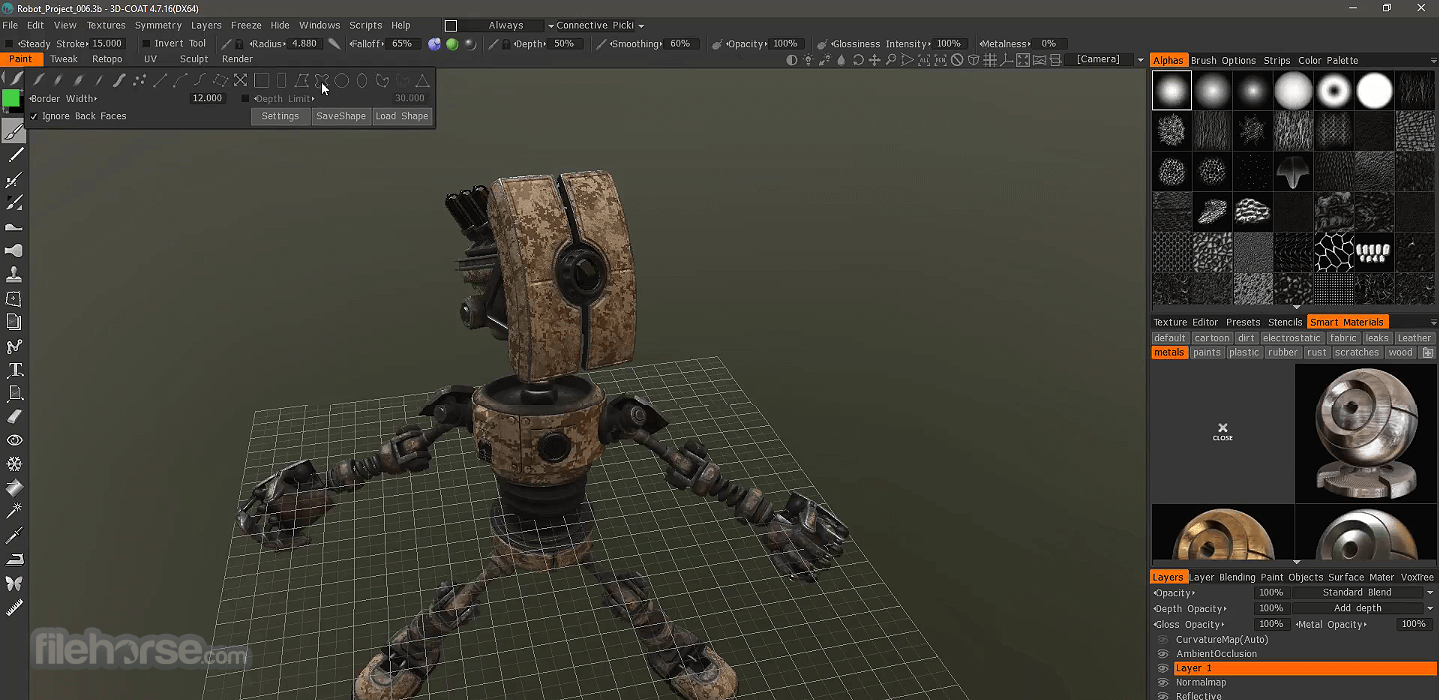
Task: Switch to the Sculpt room tab
Action: (194, 59)
